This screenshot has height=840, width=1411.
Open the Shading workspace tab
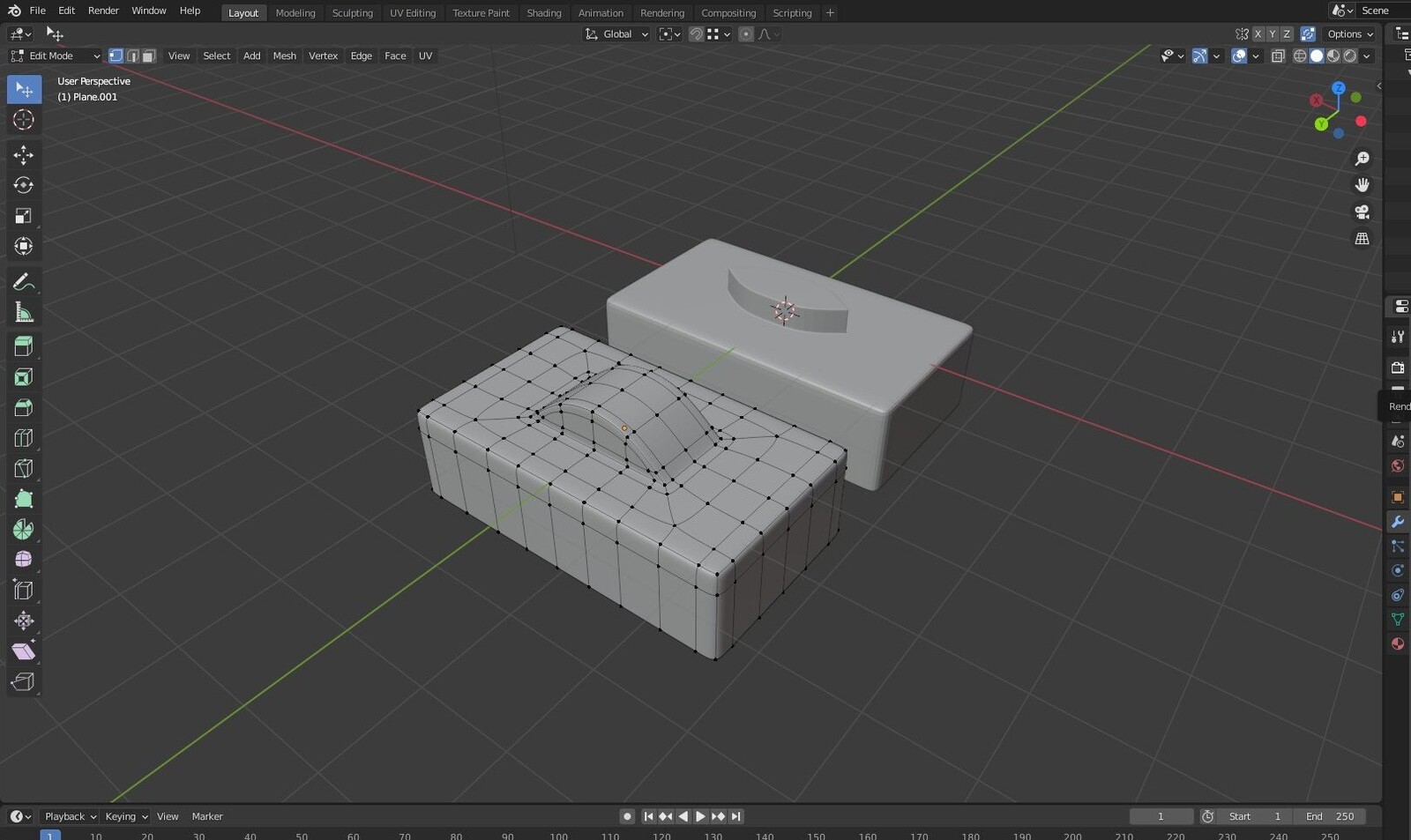544,13
